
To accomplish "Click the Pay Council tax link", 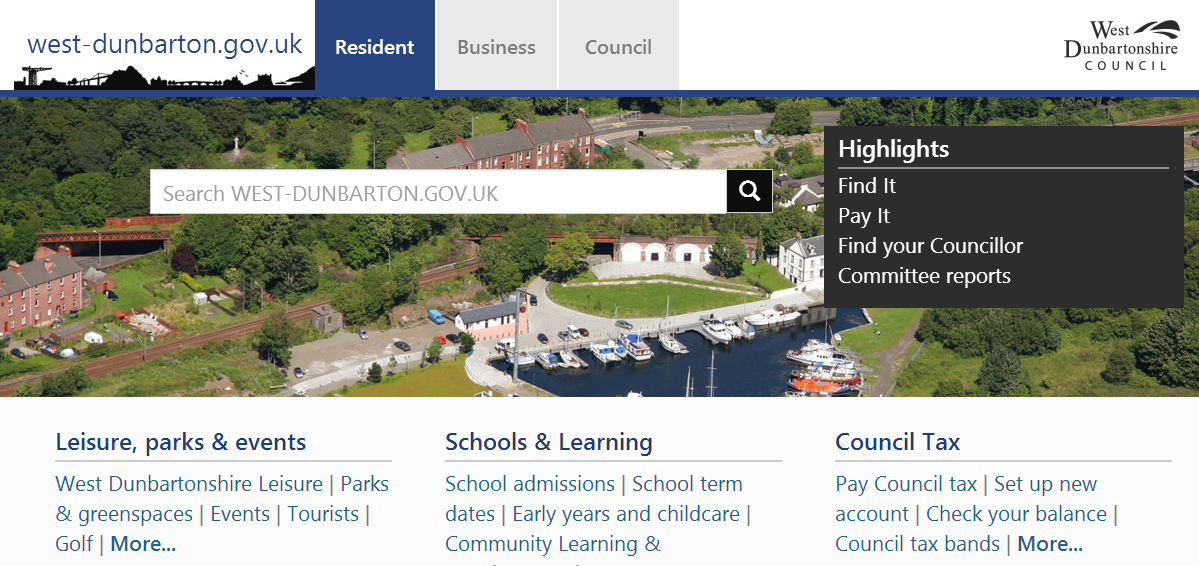I will coord(906,484).
